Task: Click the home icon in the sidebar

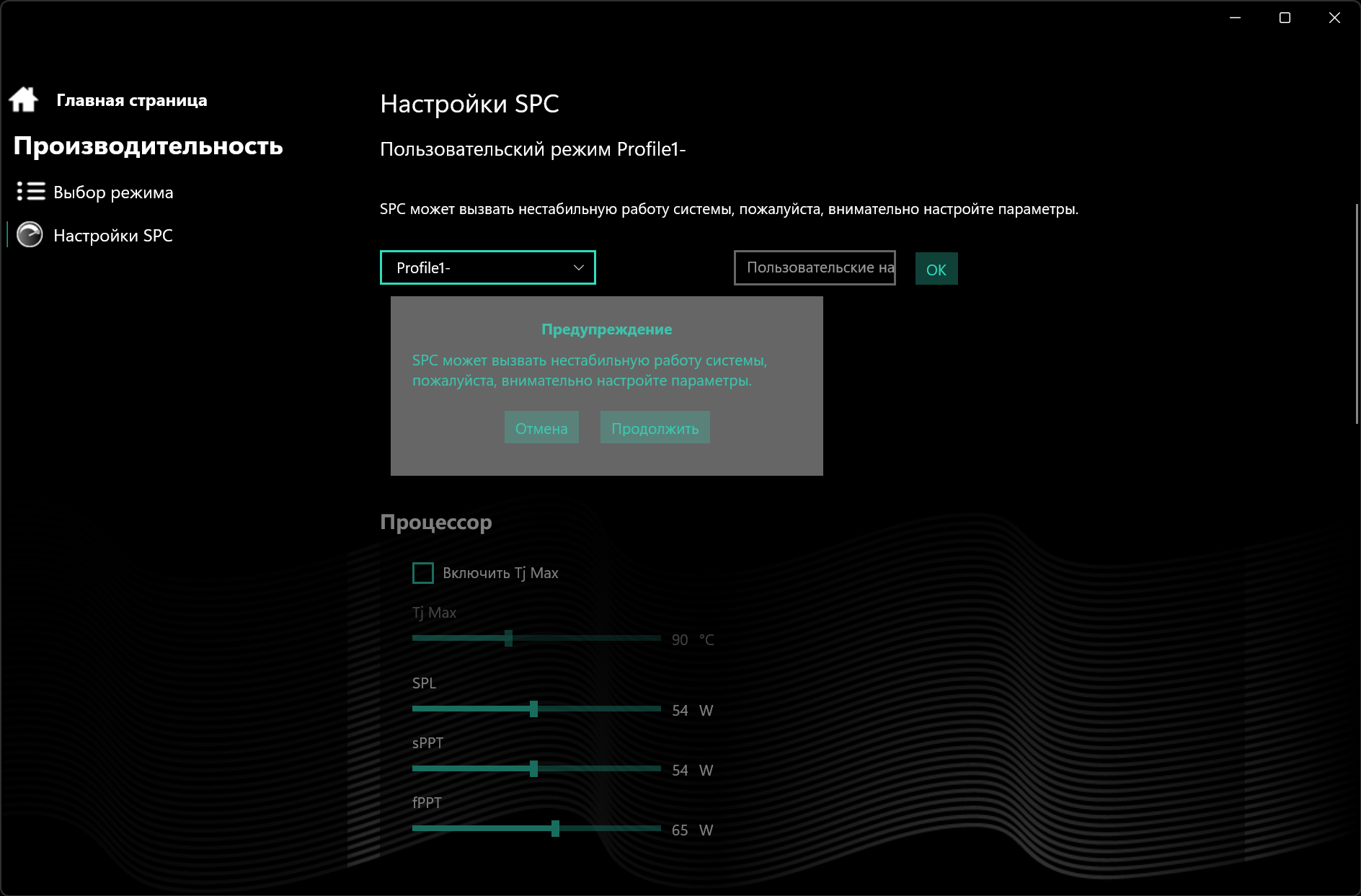Action: click(24, 99)
